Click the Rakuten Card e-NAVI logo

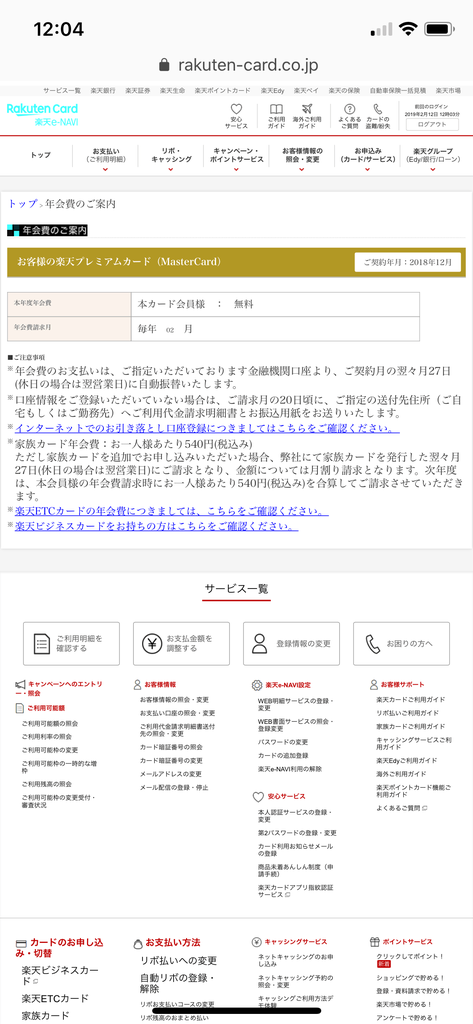tap(42, 114)
